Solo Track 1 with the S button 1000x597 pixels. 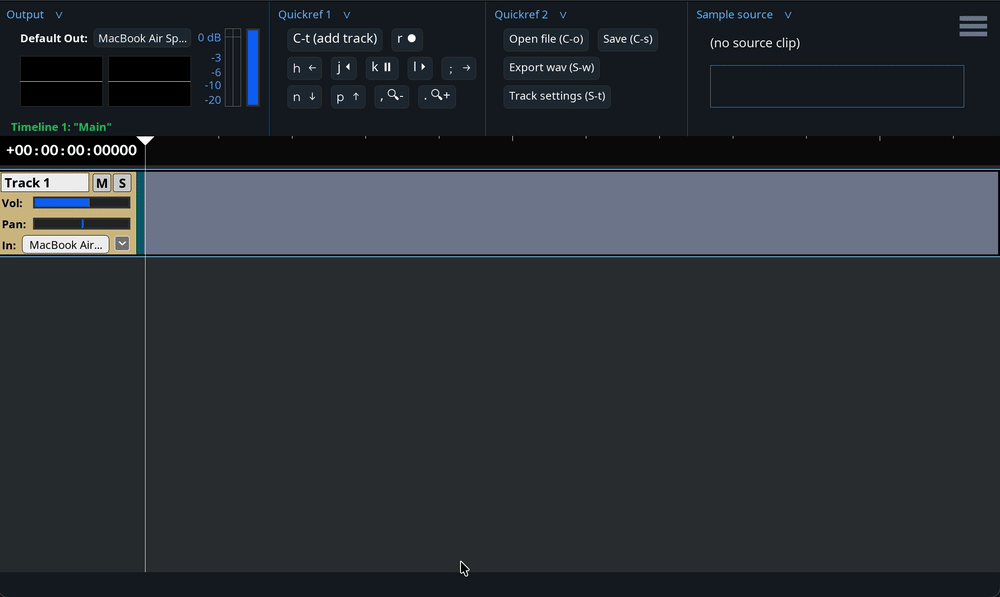coord(122,183)
